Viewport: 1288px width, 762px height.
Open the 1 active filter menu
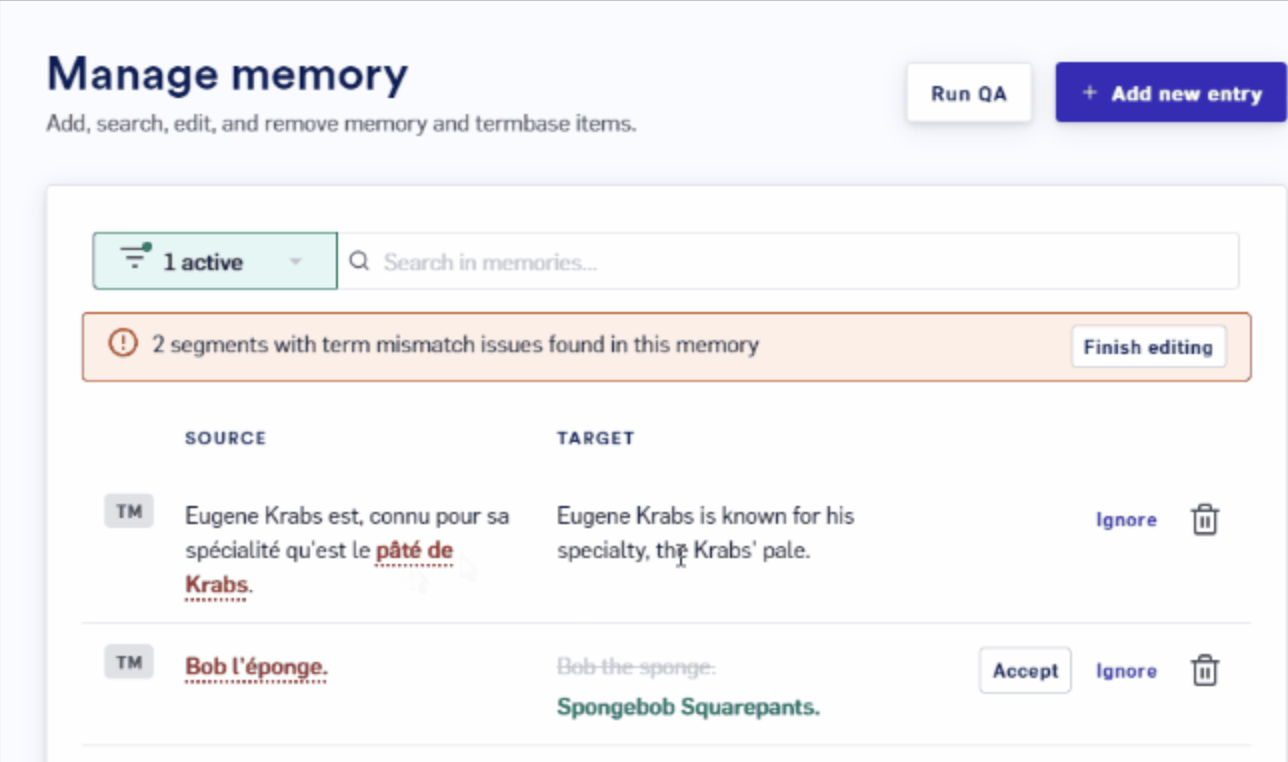tap(215, 261)
